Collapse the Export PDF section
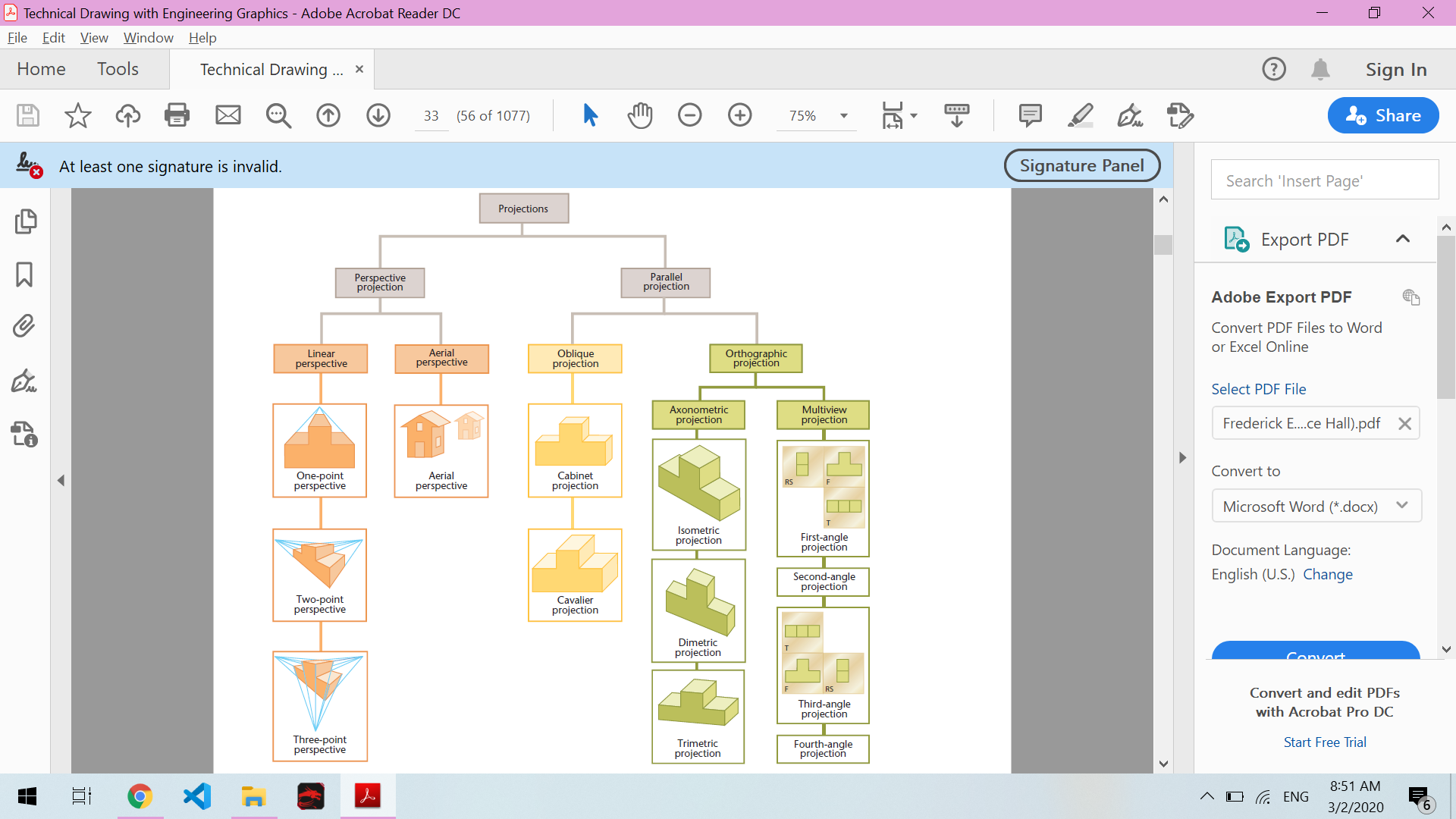Screen dimensions: 1456x819 [1403, 239]
